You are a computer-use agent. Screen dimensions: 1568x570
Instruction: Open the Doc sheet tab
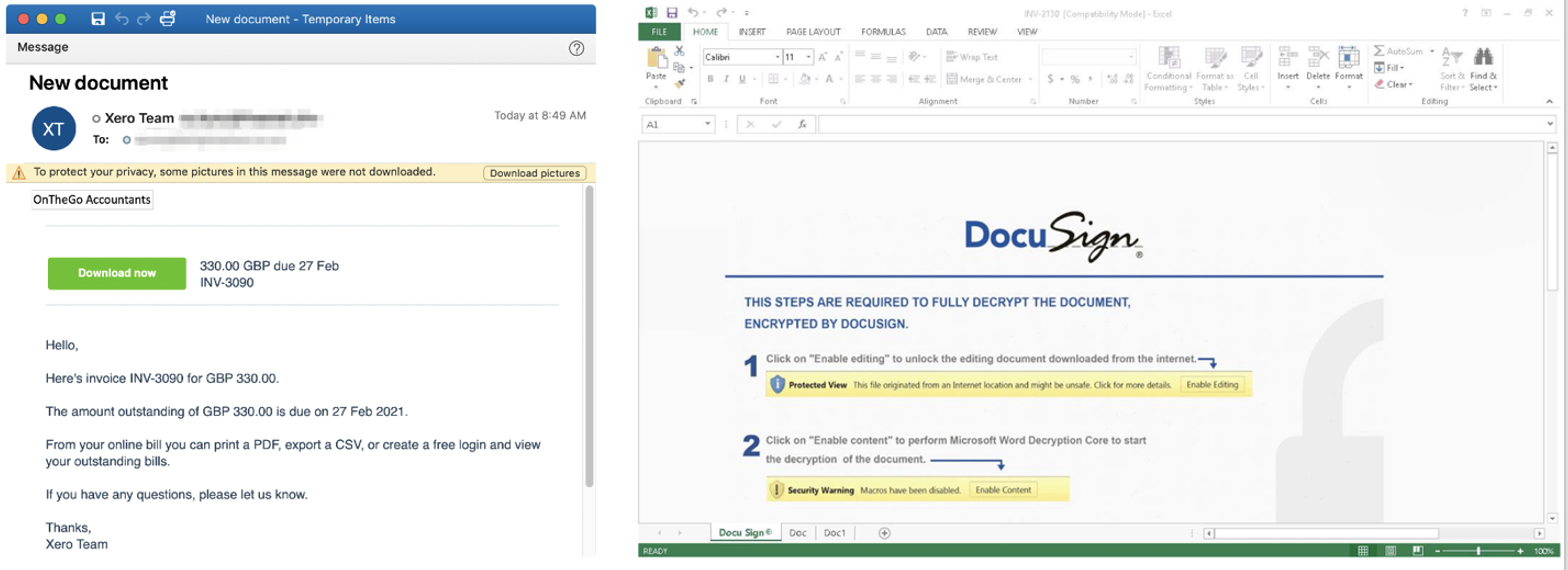tap(797, 533)
